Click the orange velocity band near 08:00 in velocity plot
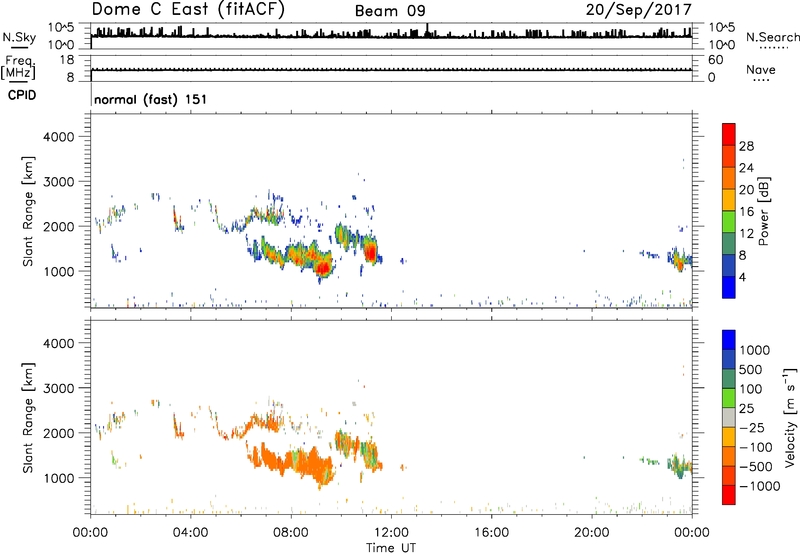Screen dimensions: 800x554 (291, 462)
